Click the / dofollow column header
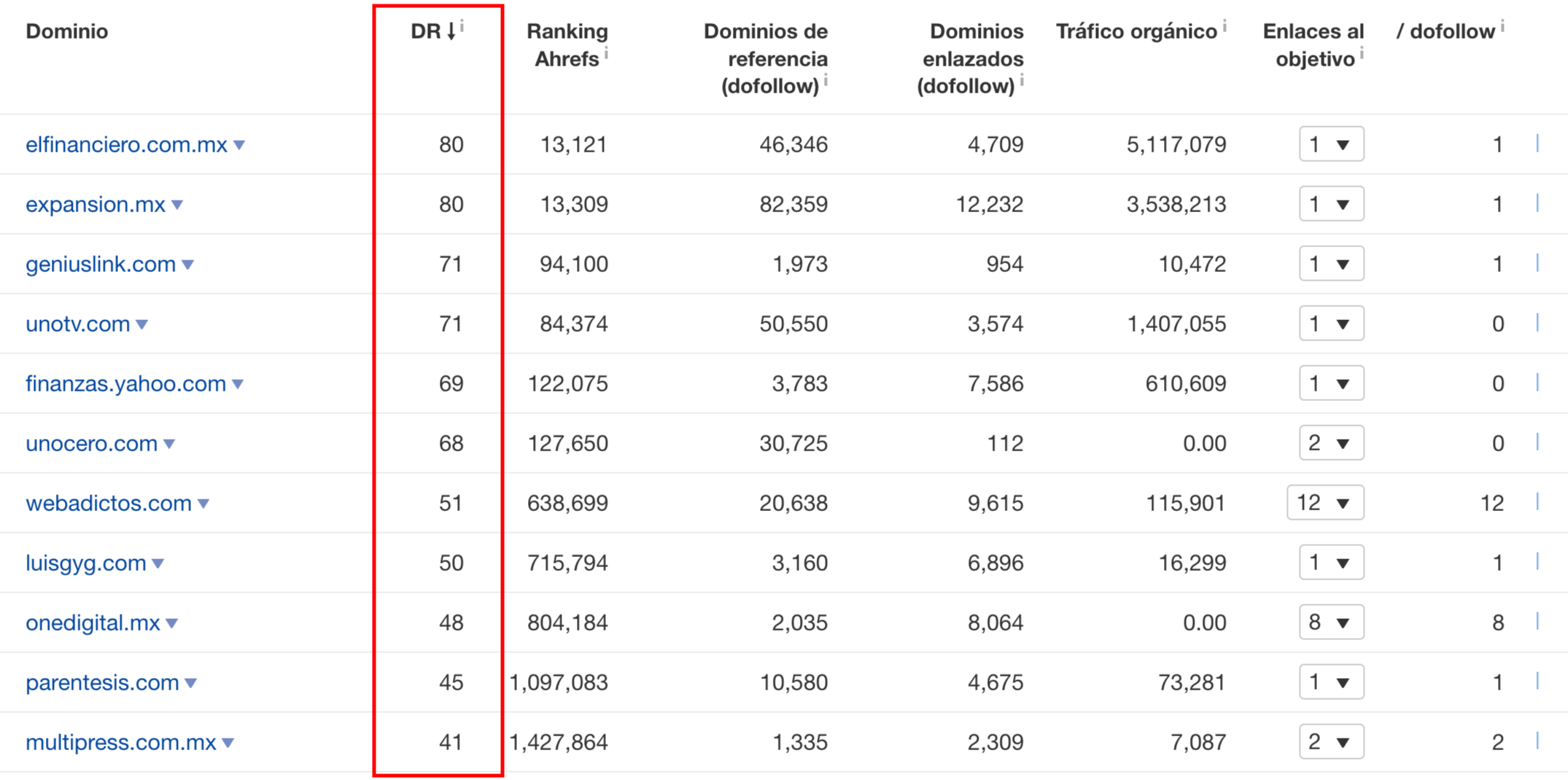This screenshot has height=780, width=1568. pos(1445,31)
